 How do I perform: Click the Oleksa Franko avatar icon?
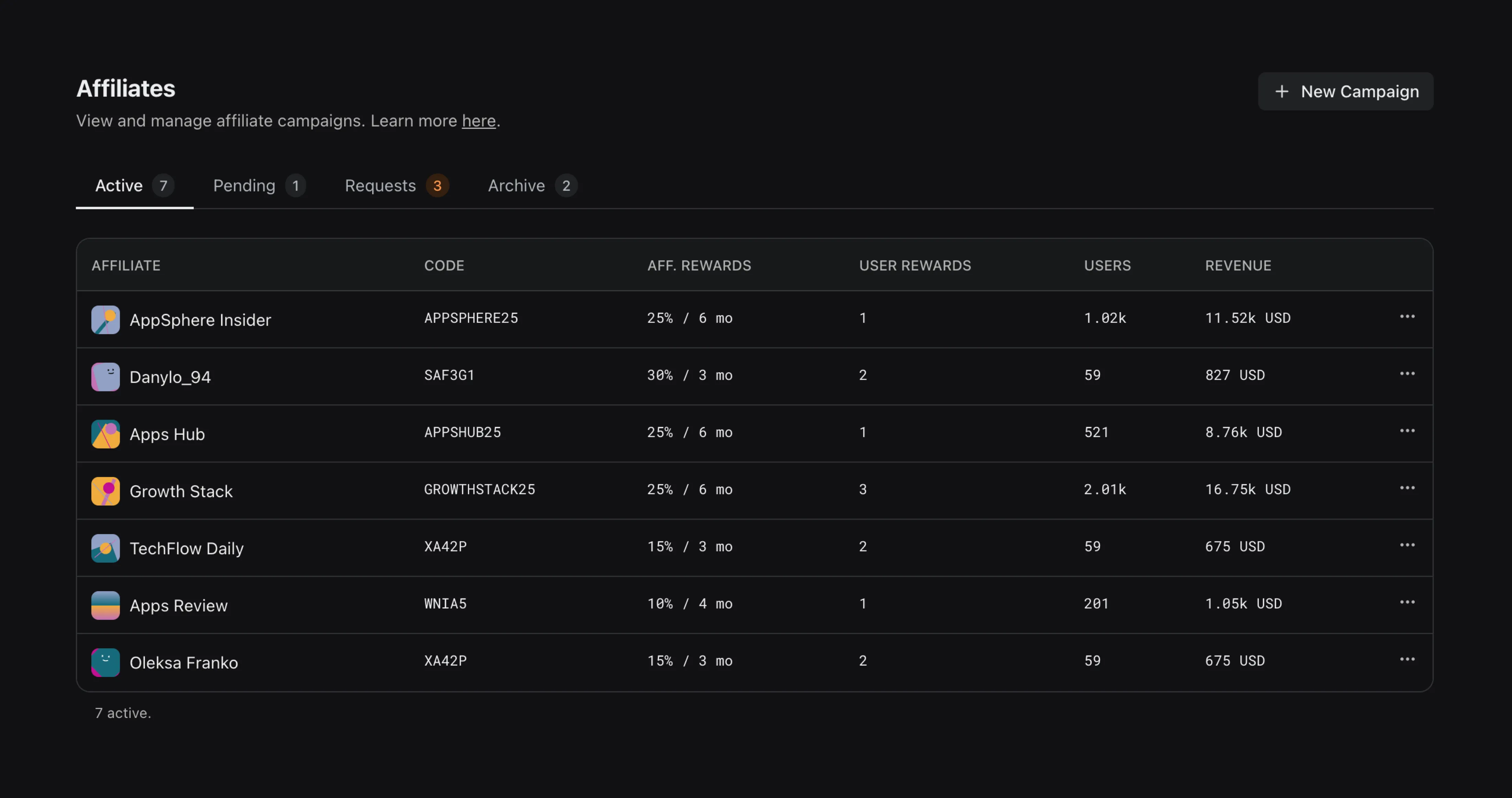(105, 662)
